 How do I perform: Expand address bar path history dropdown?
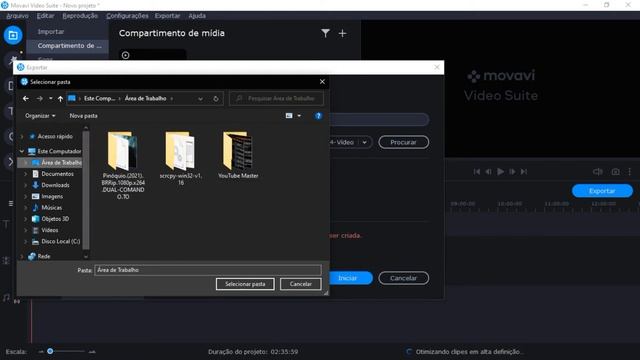[x=200, y=98]
